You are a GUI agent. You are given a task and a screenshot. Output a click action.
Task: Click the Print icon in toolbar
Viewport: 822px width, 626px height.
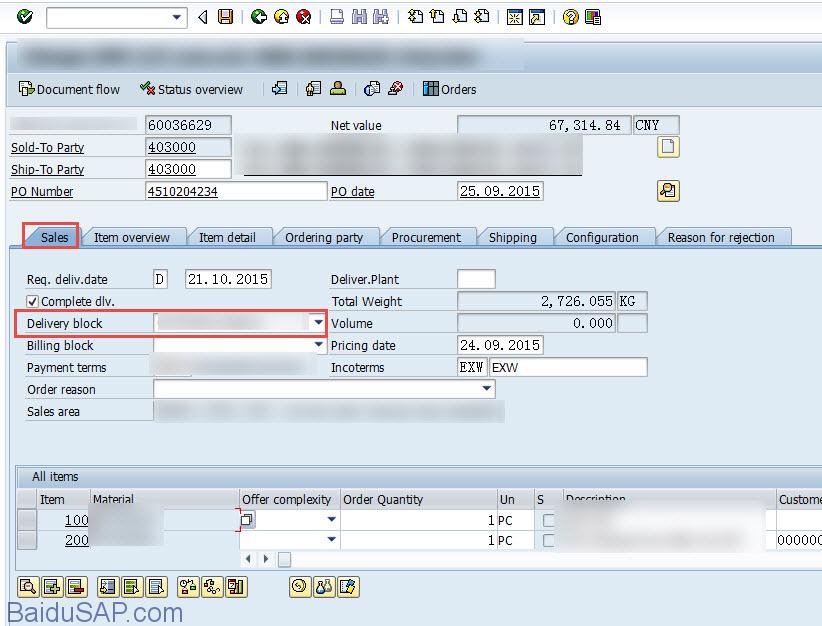coord(338,16)
